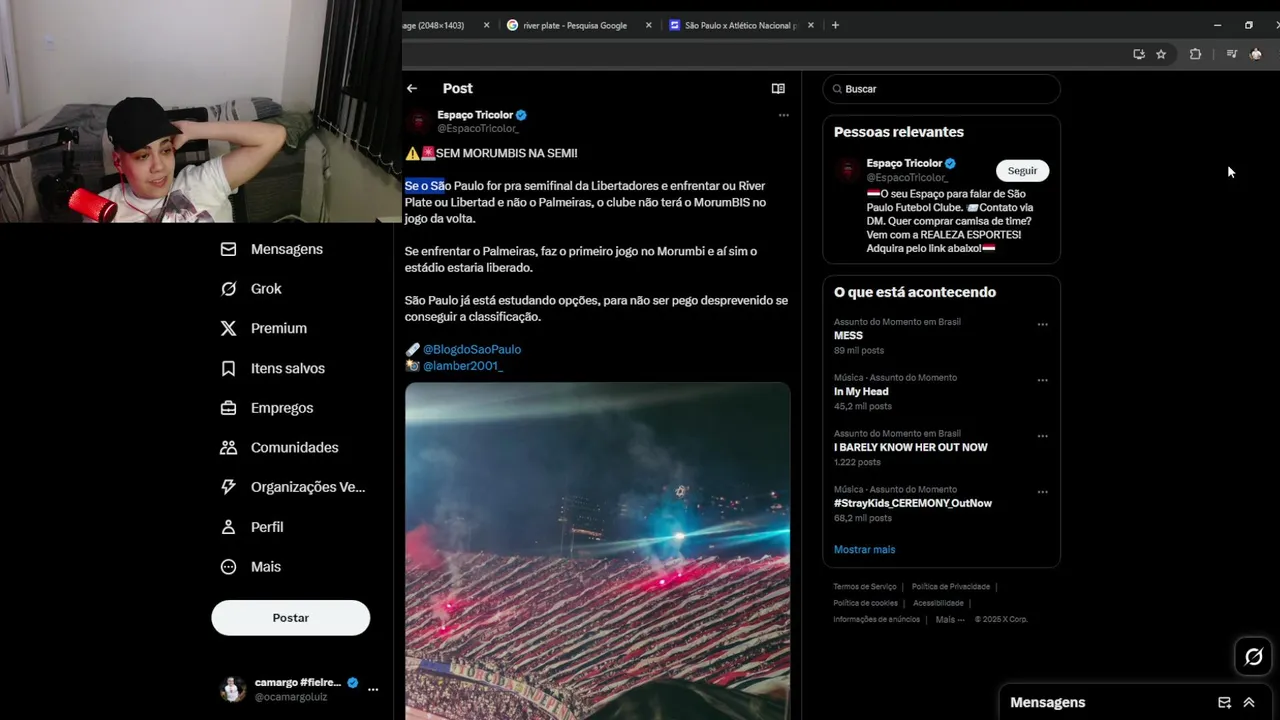Open options for I BARELY KNOW HER trend

pos(1042,436)
